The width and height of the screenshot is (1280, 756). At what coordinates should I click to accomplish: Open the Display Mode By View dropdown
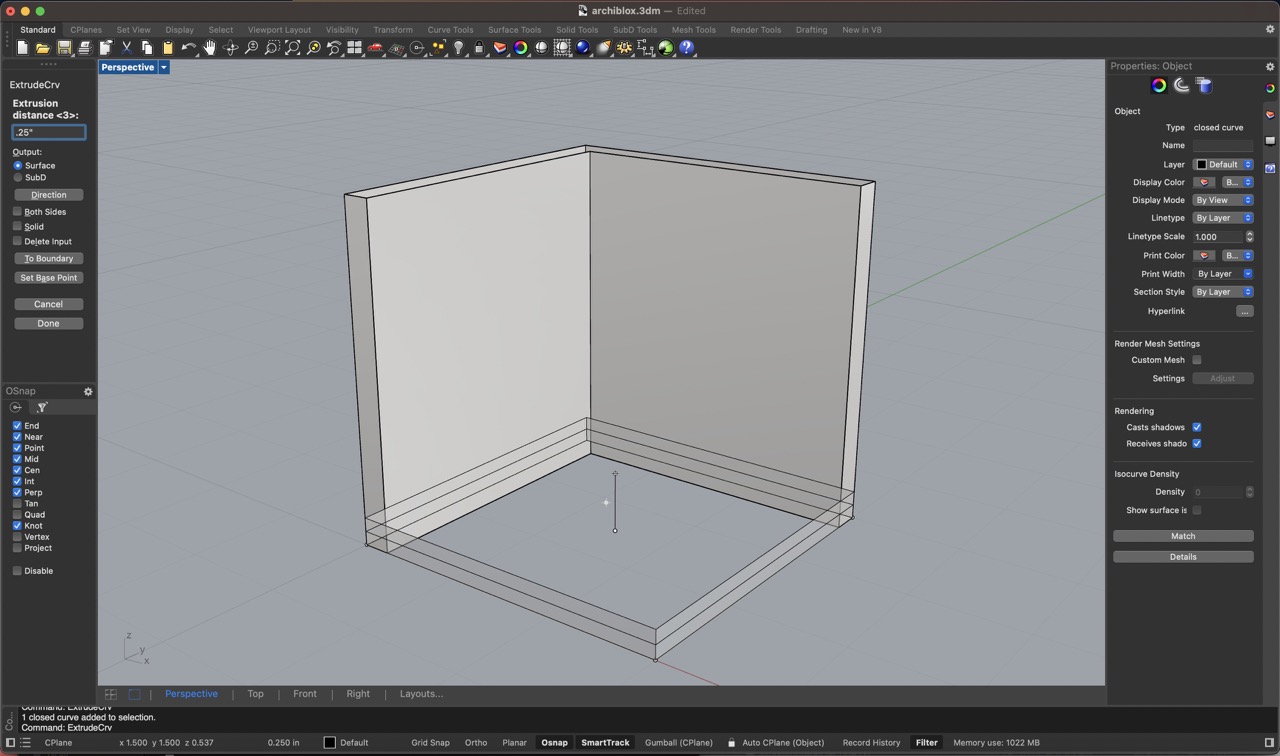[x=1223, y=200]
